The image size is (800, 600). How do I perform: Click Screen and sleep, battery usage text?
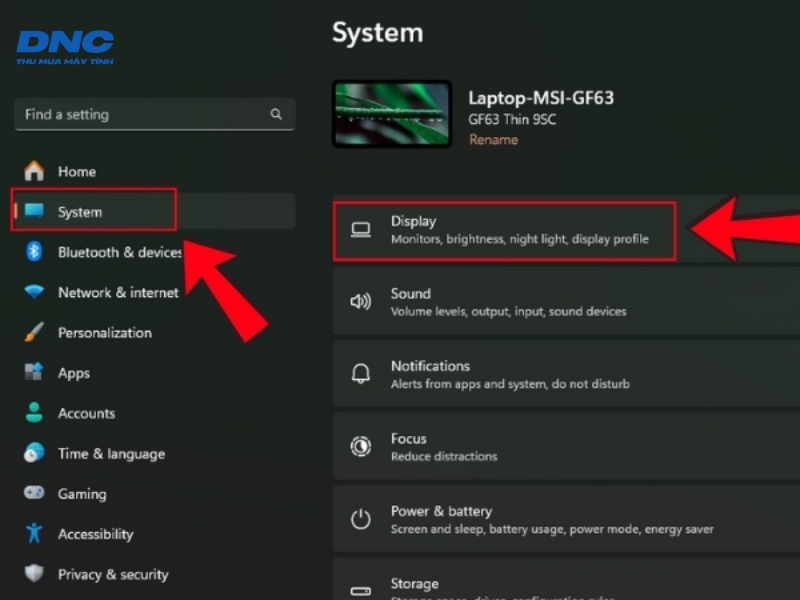(552, 529)
